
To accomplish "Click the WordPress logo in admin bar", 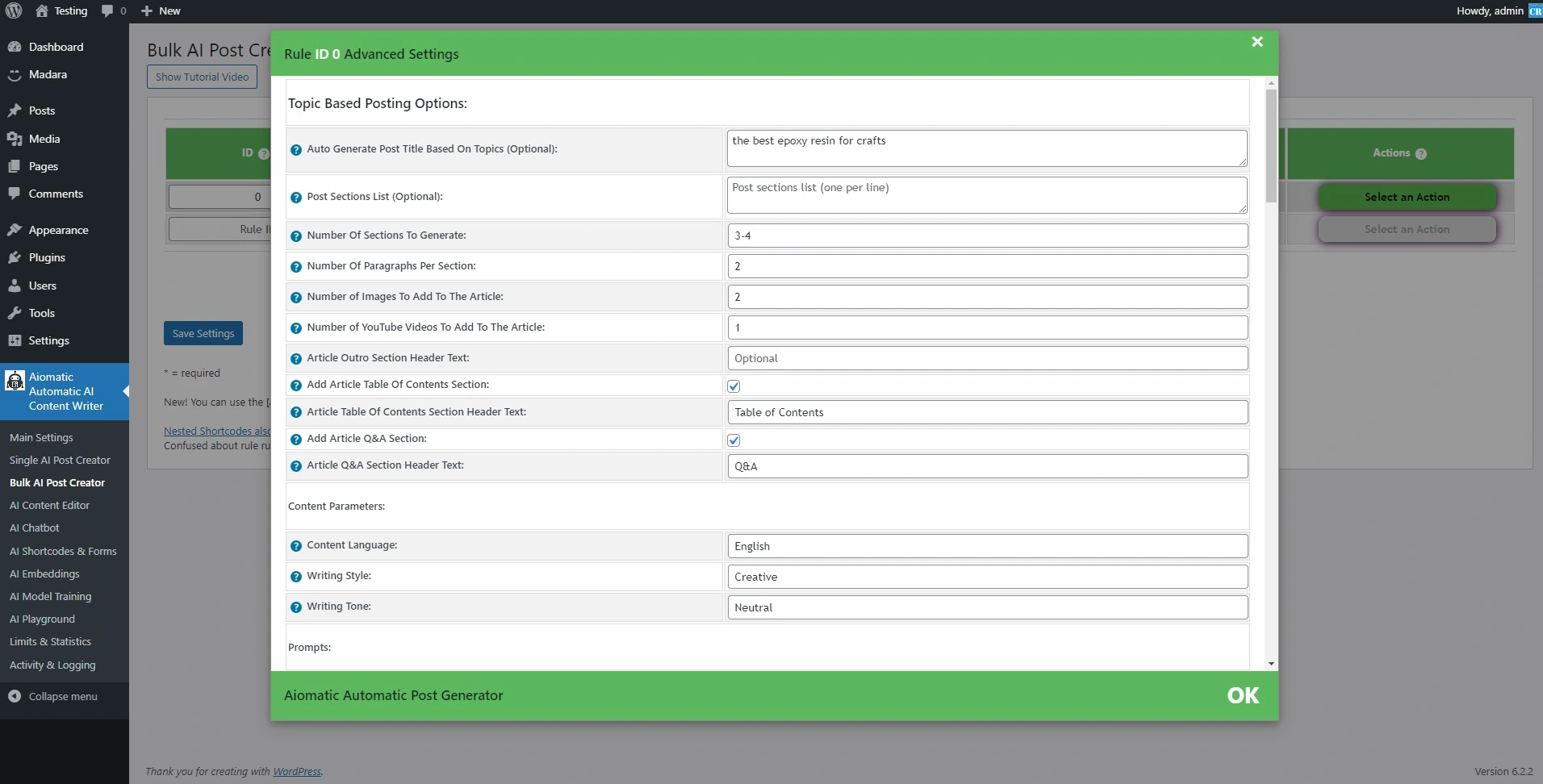I will 14,10.
